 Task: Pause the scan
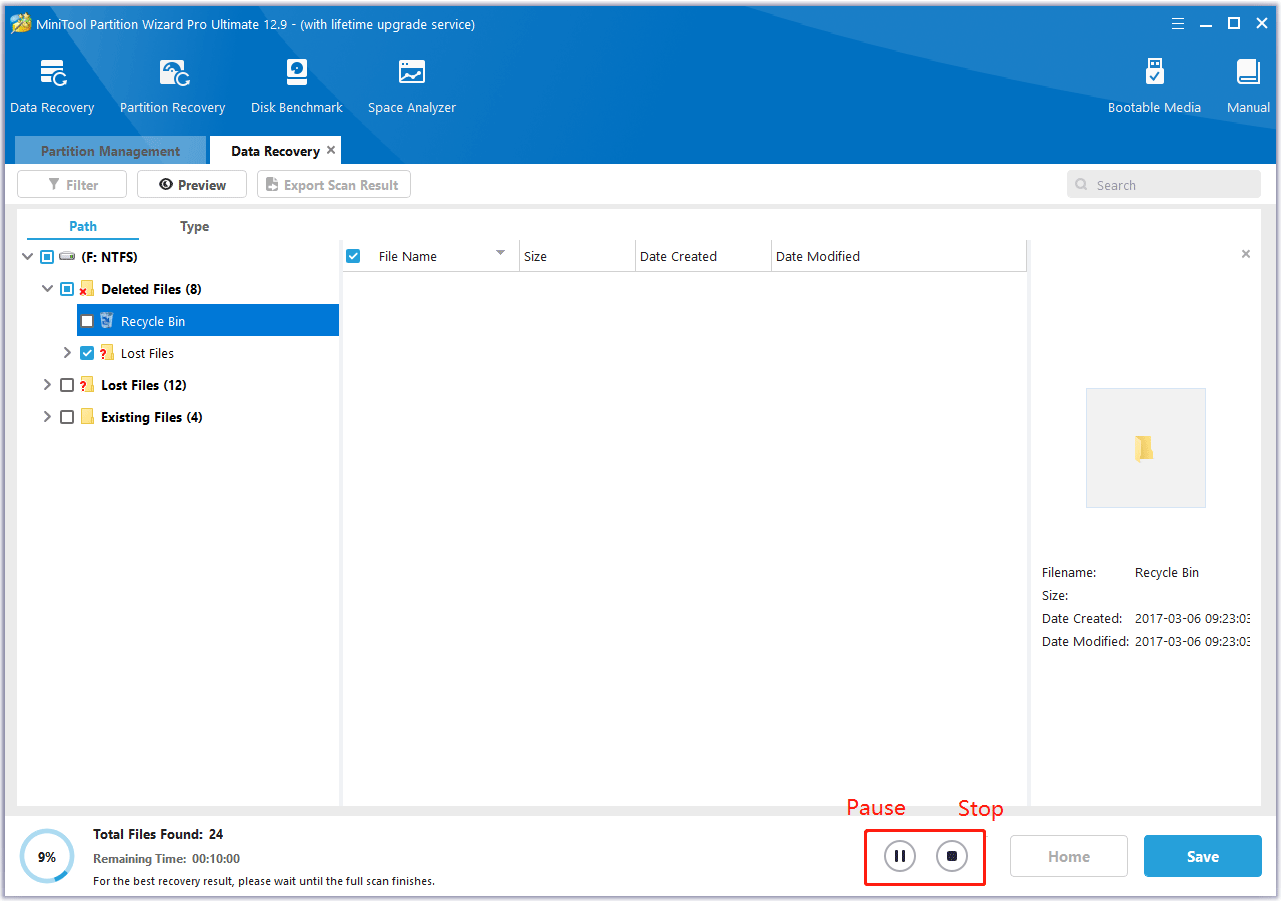pyautogui.click(x=898, y=856)
